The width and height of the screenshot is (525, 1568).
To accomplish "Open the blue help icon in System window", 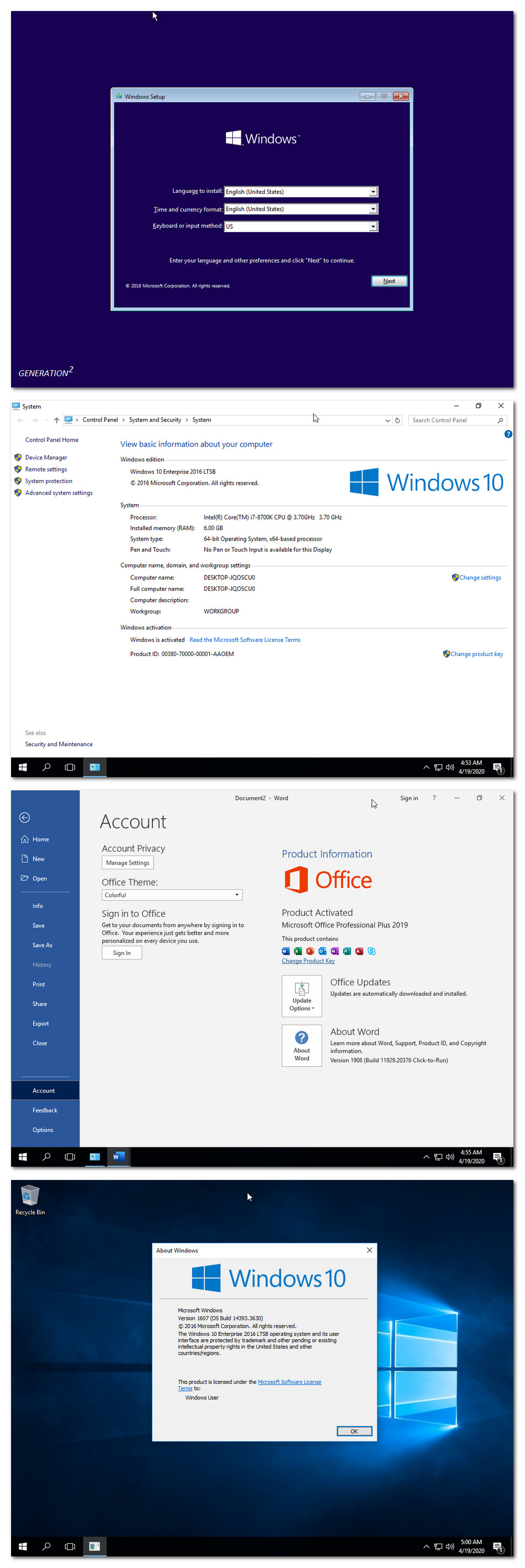I will 508,434.
